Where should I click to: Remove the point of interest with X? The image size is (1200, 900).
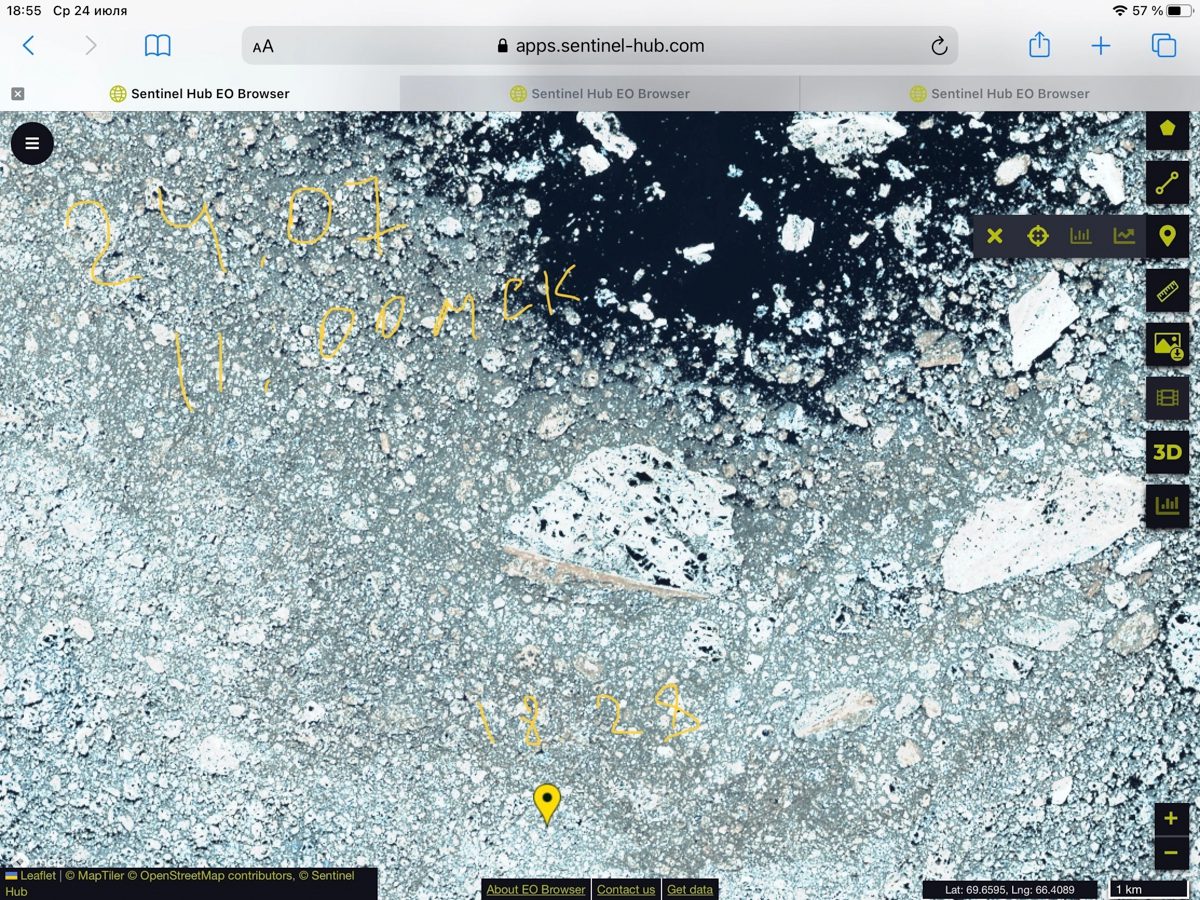(994, 237)
